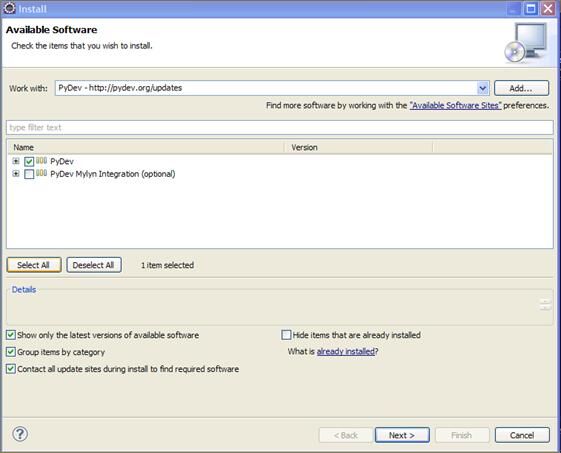
Task: Expand the PyDev tree node
Action: [16, 161]
